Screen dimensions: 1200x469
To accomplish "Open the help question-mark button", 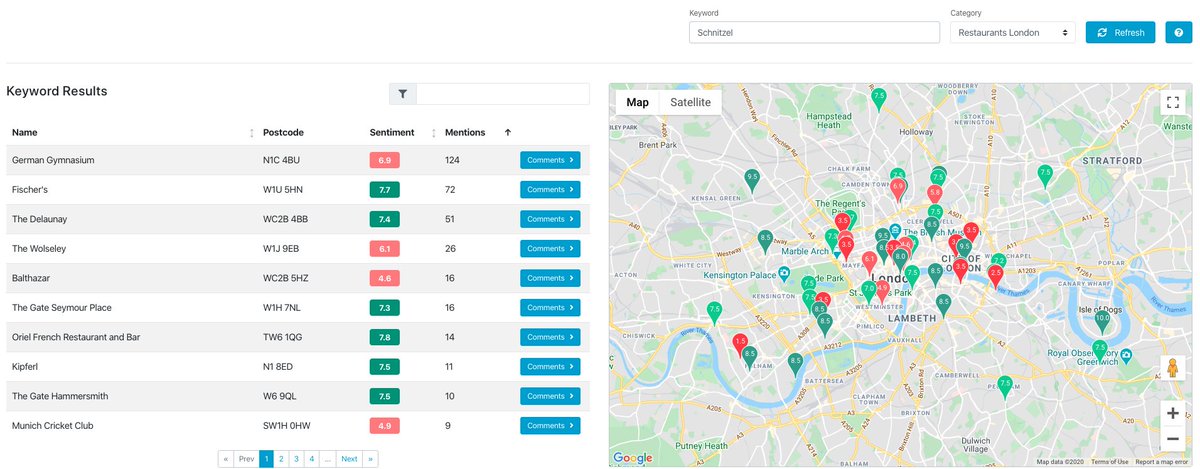I will [x=1178, y=33].
